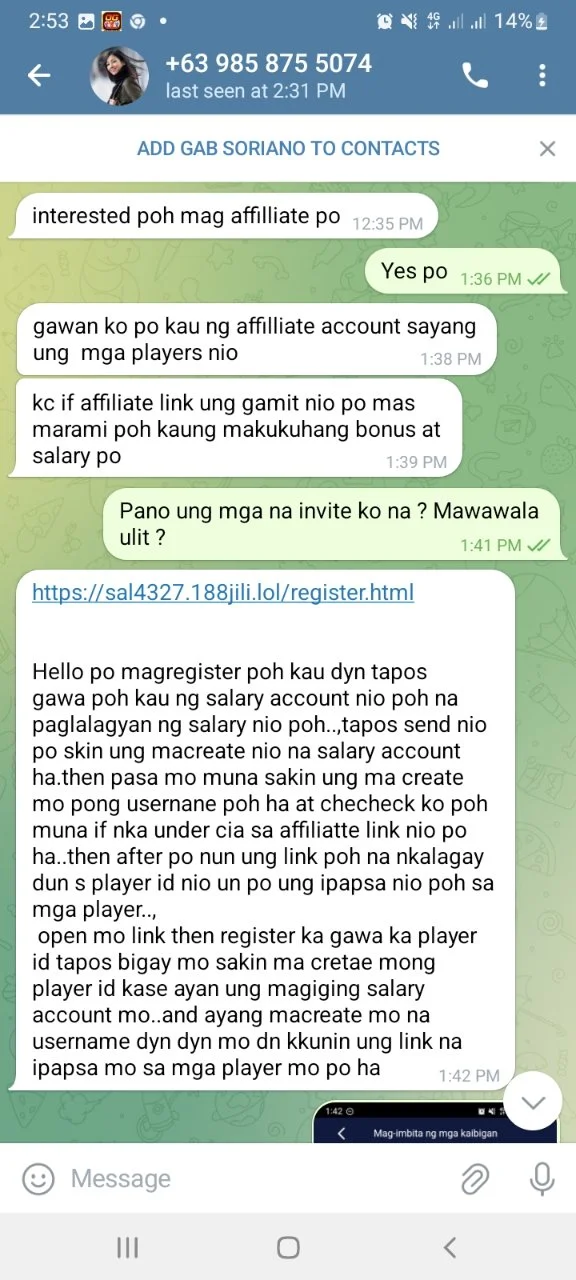The height and width of the screenshot is (1280, 576).
Task: Tap the Message input field
Action: point(255,1178)
